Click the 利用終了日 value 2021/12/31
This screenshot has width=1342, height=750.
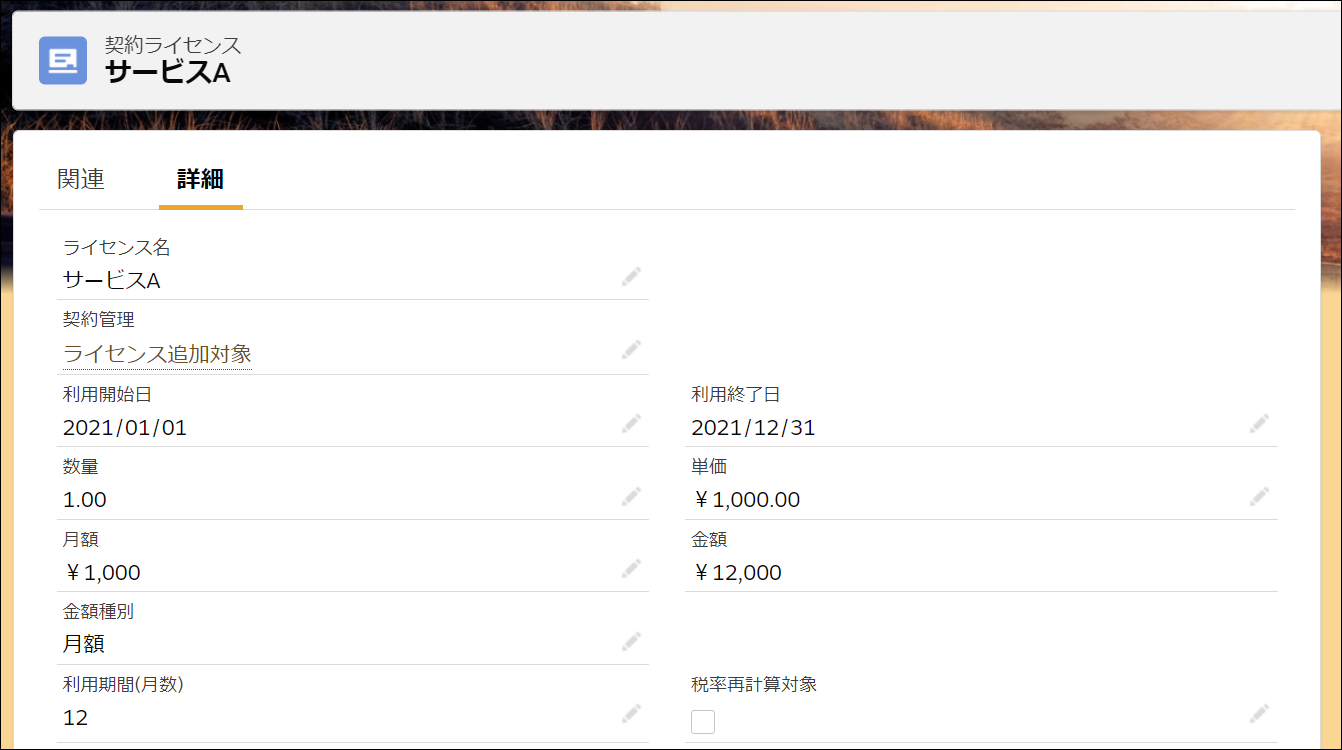coord(753,428)
